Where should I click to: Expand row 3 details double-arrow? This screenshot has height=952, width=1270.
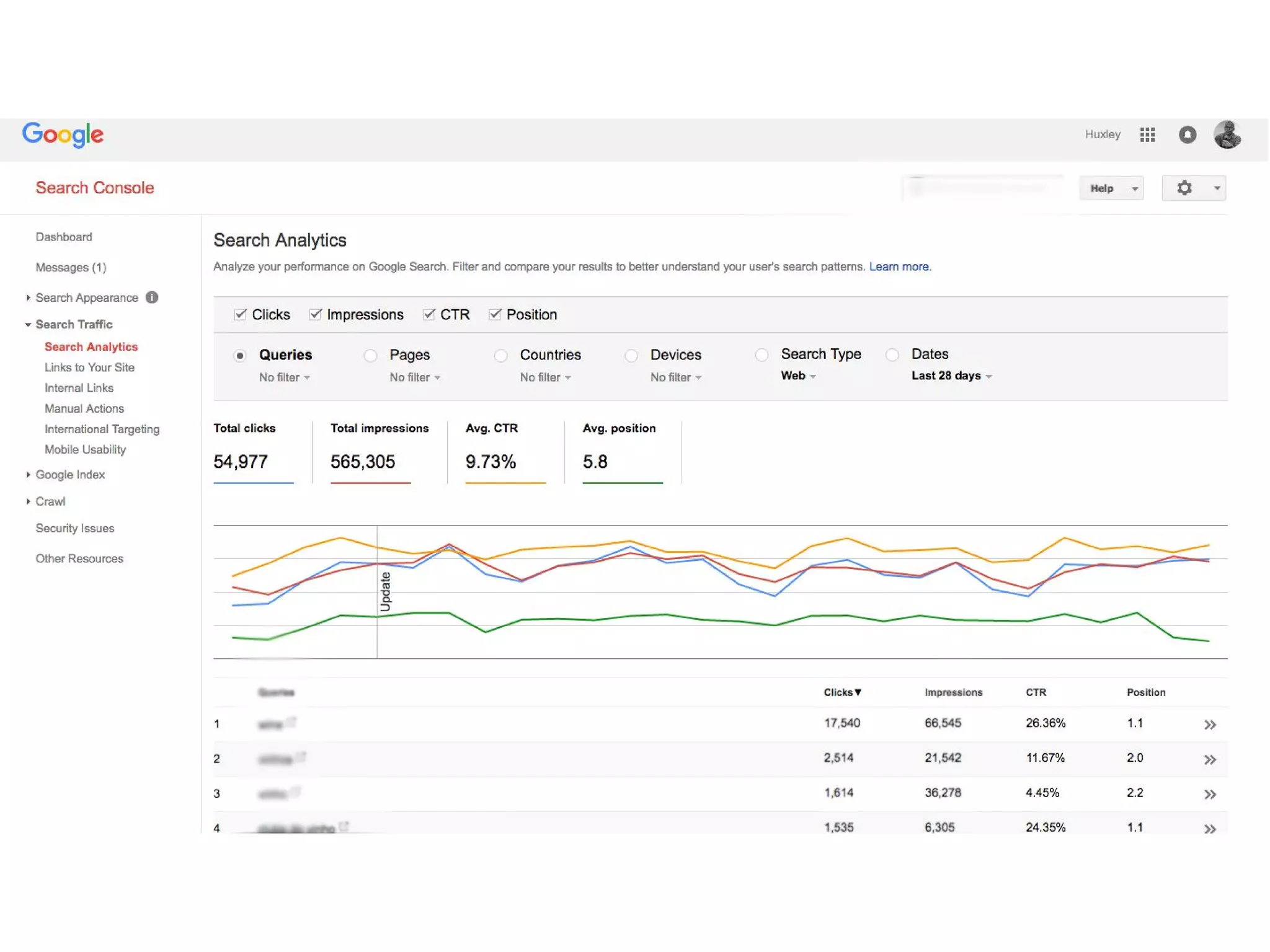[1209, 794]
